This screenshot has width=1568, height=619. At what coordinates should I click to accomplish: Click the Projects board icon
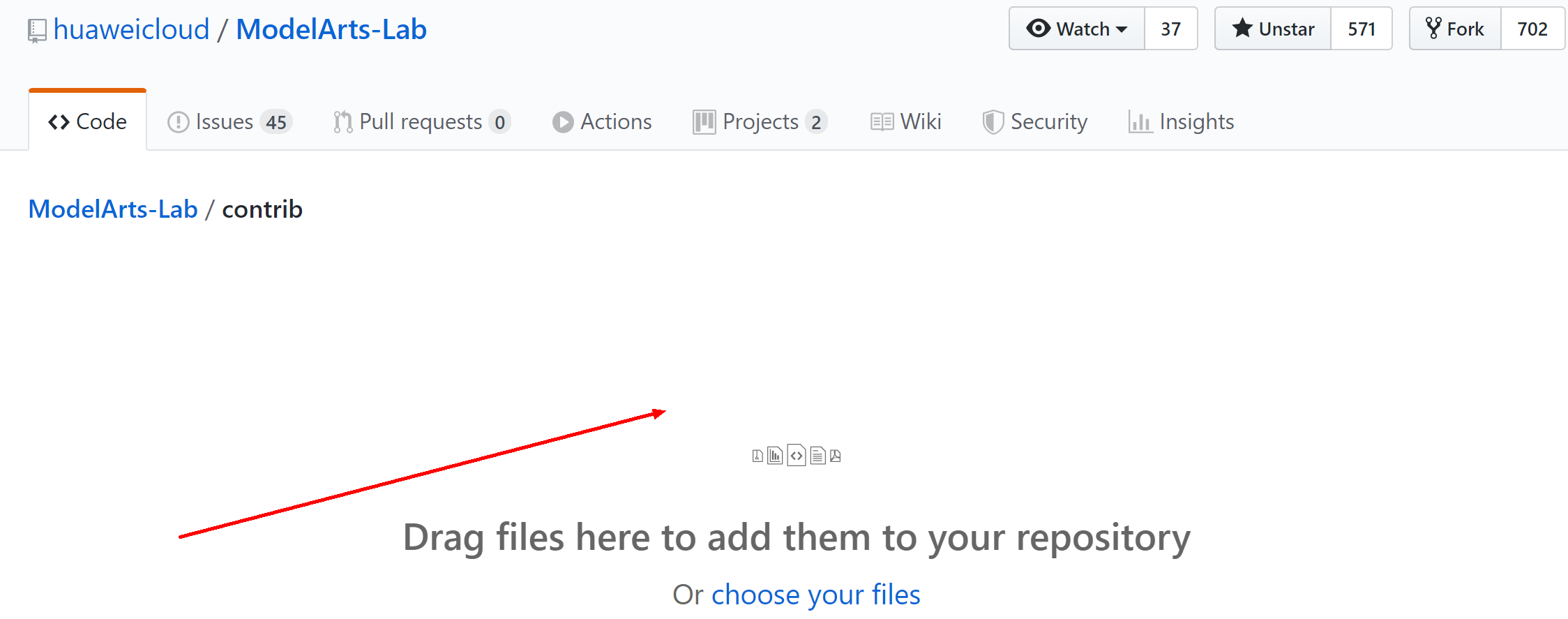click(x=704, y=122)
